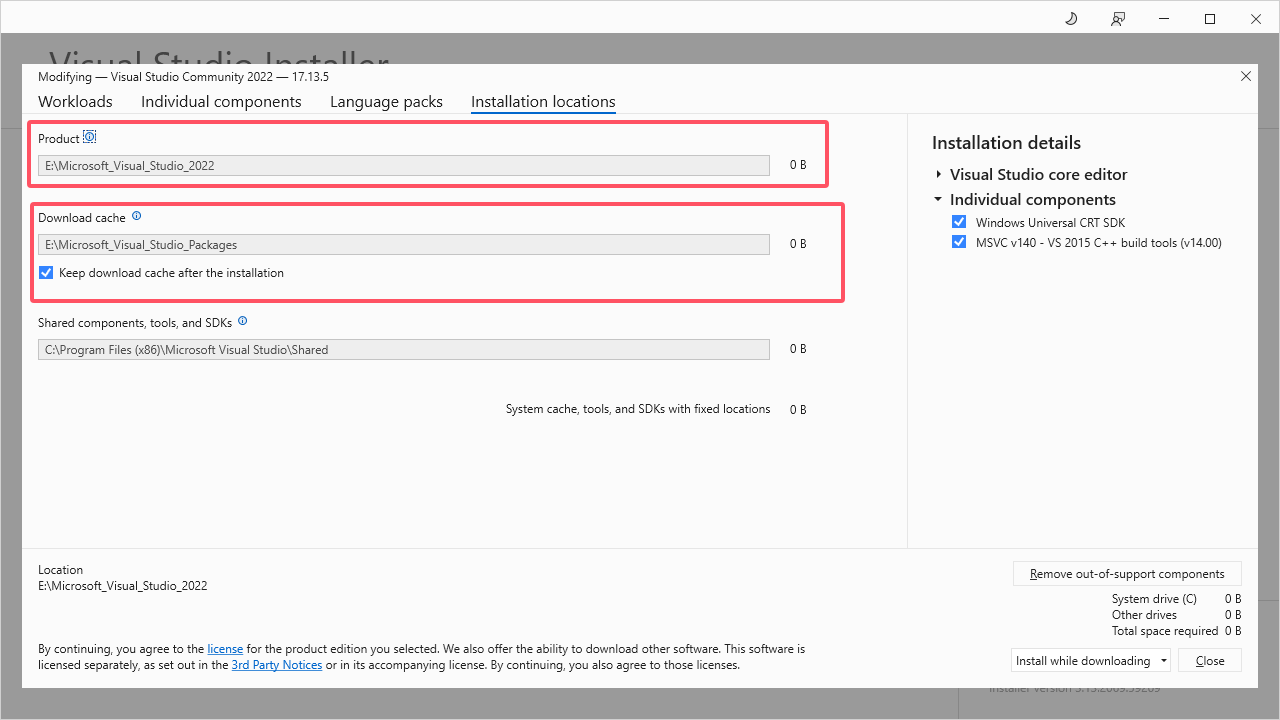The width and height of the screenshot is (1280, 720).
Task: Switch to the Language packs tab
Action: tap(386, 102)
